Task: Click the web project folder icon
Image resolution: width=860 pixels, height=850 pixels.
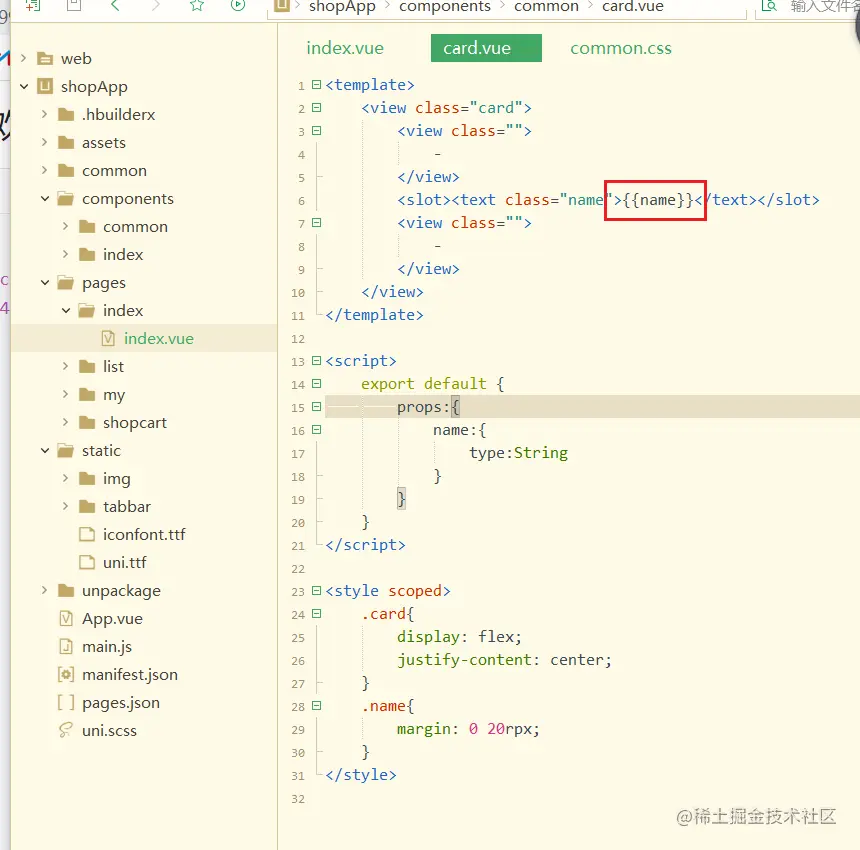Action: tap(44, 58)
